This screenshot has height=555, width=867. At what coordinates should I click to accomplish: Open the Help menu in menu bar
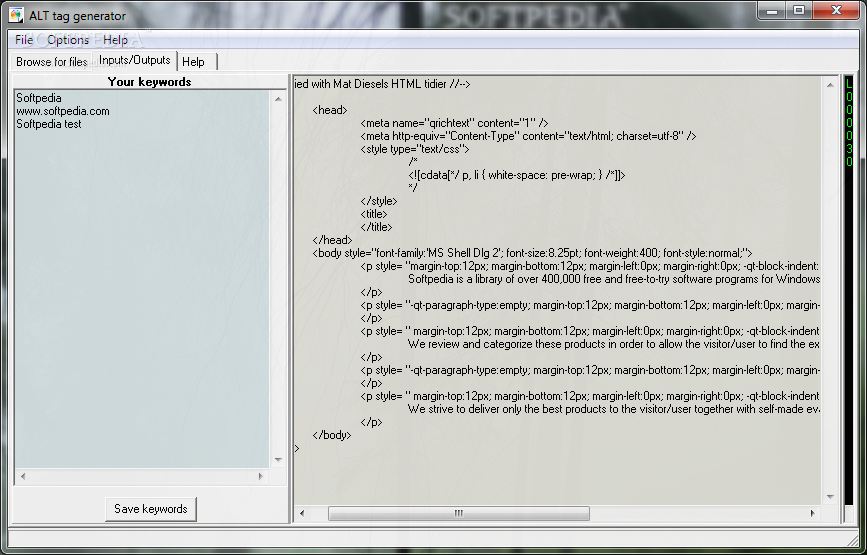pyautogui.click(x=115, y=40)
